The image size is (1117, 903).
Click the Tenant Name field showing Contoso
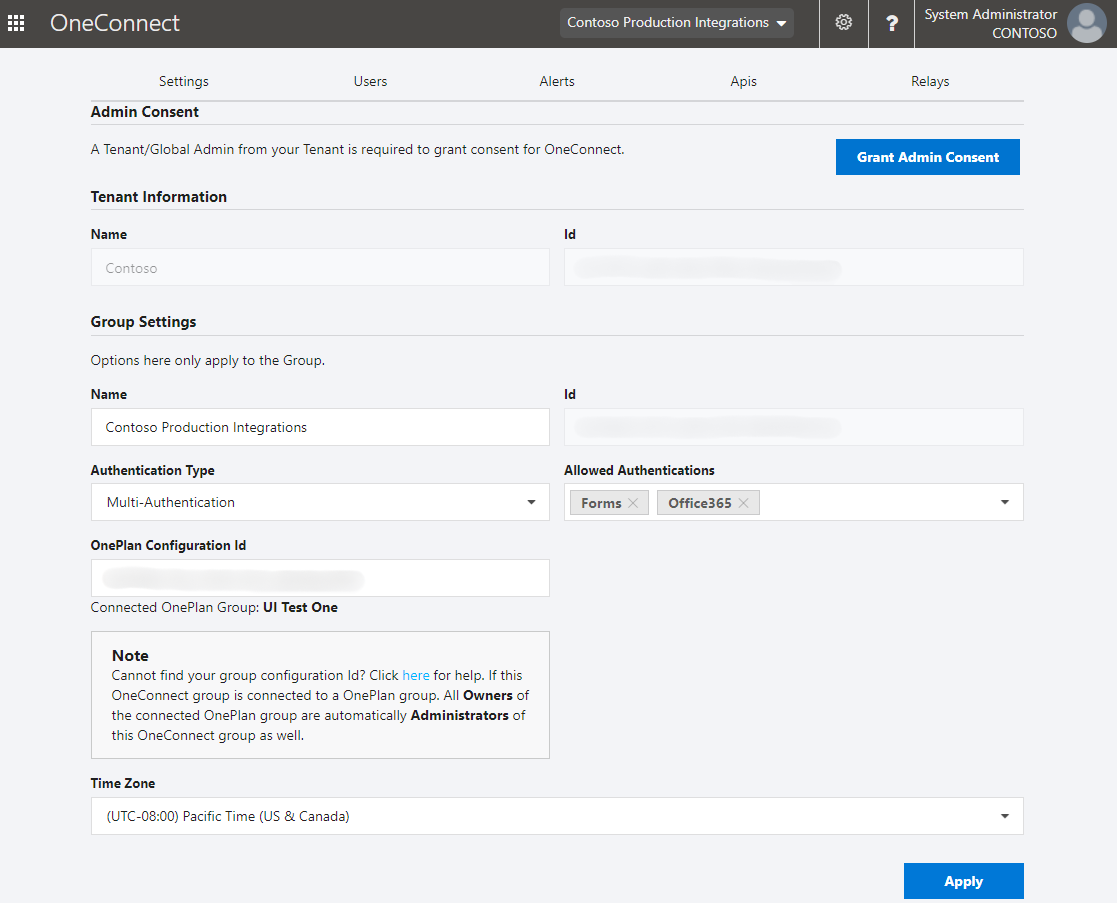point(320,267)
